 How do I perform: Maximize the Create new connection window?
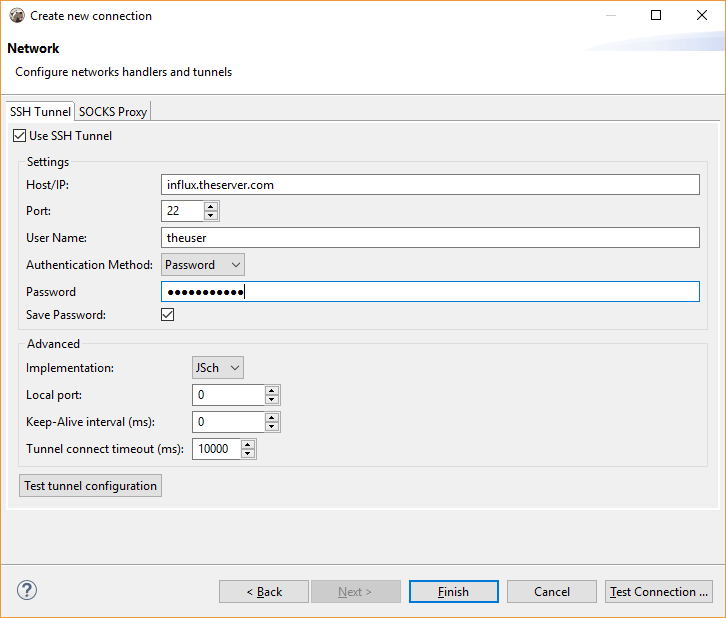[656, 15]
